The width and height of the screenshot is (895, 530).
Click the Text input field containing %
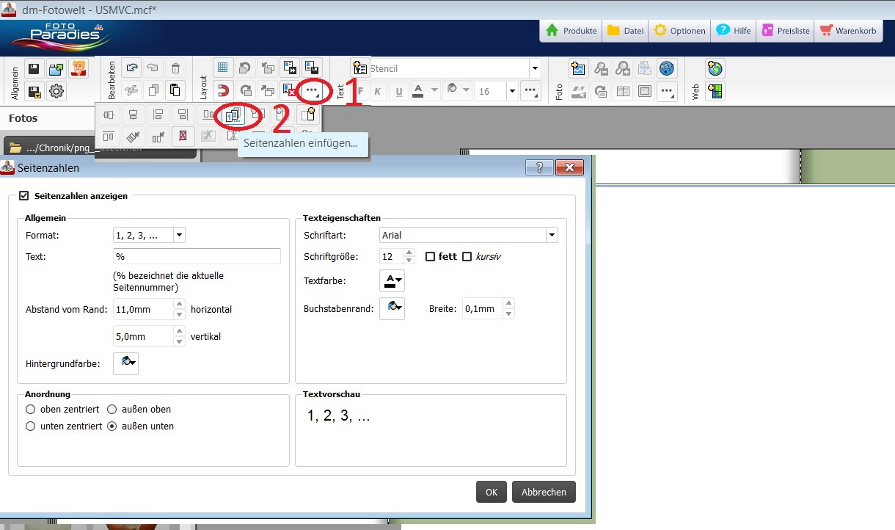[x=196, y=257]
